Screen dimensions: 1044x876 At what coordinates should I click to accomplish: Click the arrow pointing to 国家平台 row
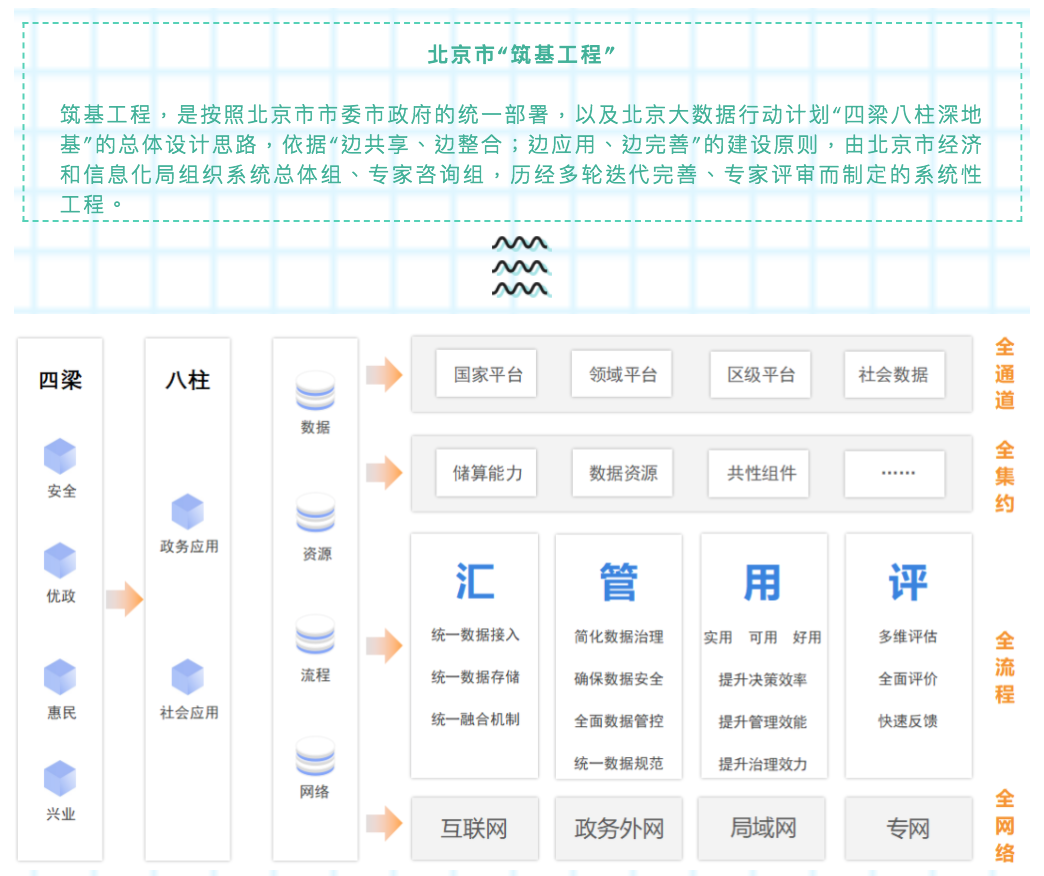pos(385,374)
